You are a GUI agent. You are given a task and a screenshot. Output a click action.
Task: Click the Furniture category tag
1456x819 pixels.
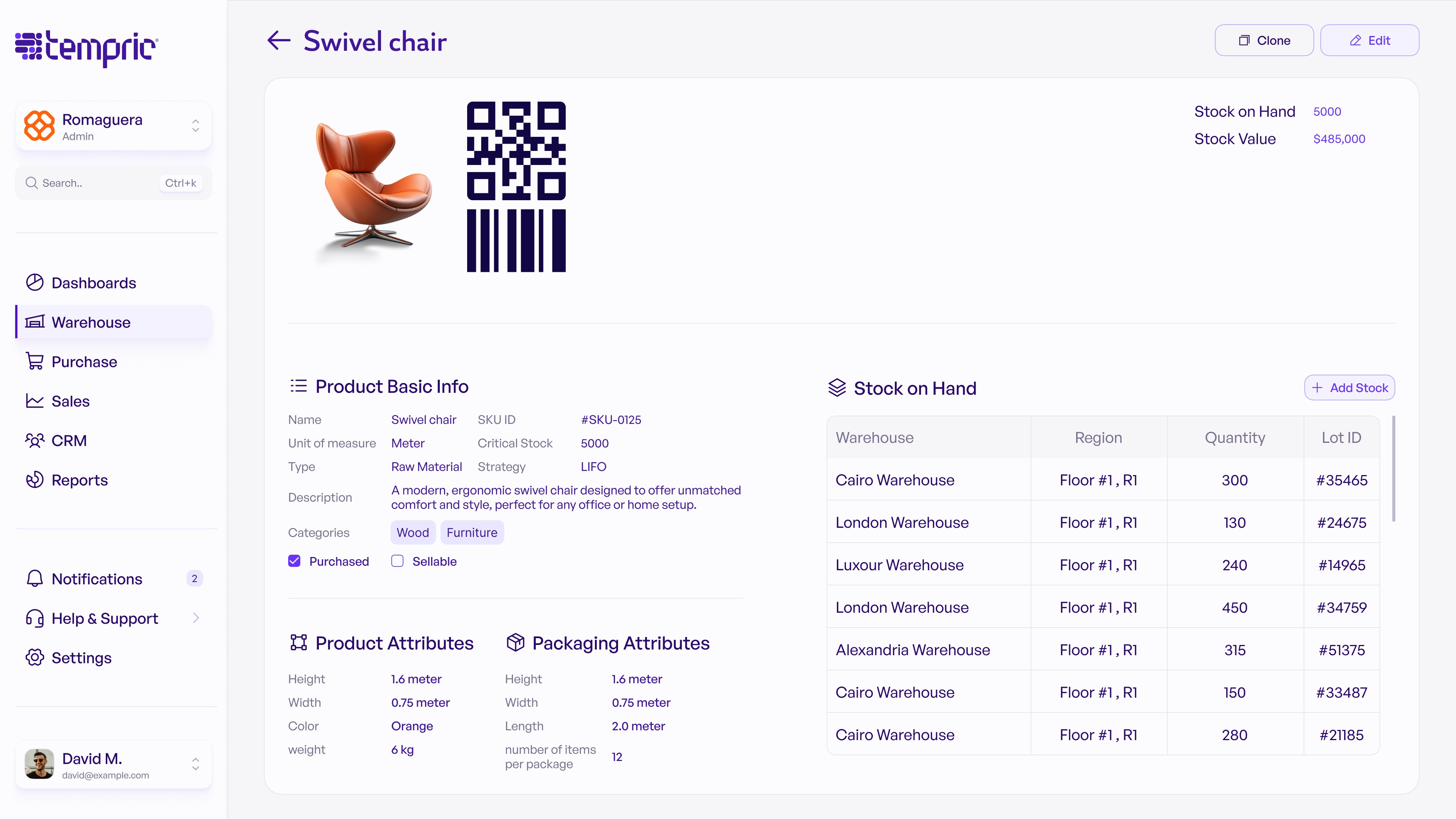[472, 532]
